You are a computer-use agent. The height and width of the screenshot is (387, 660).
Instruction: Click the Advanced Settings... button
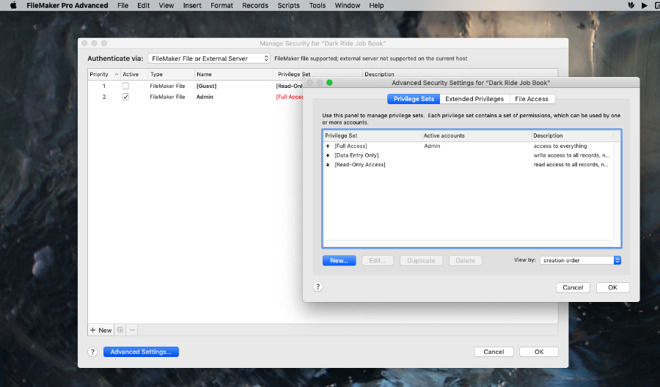tap(141, 352)
